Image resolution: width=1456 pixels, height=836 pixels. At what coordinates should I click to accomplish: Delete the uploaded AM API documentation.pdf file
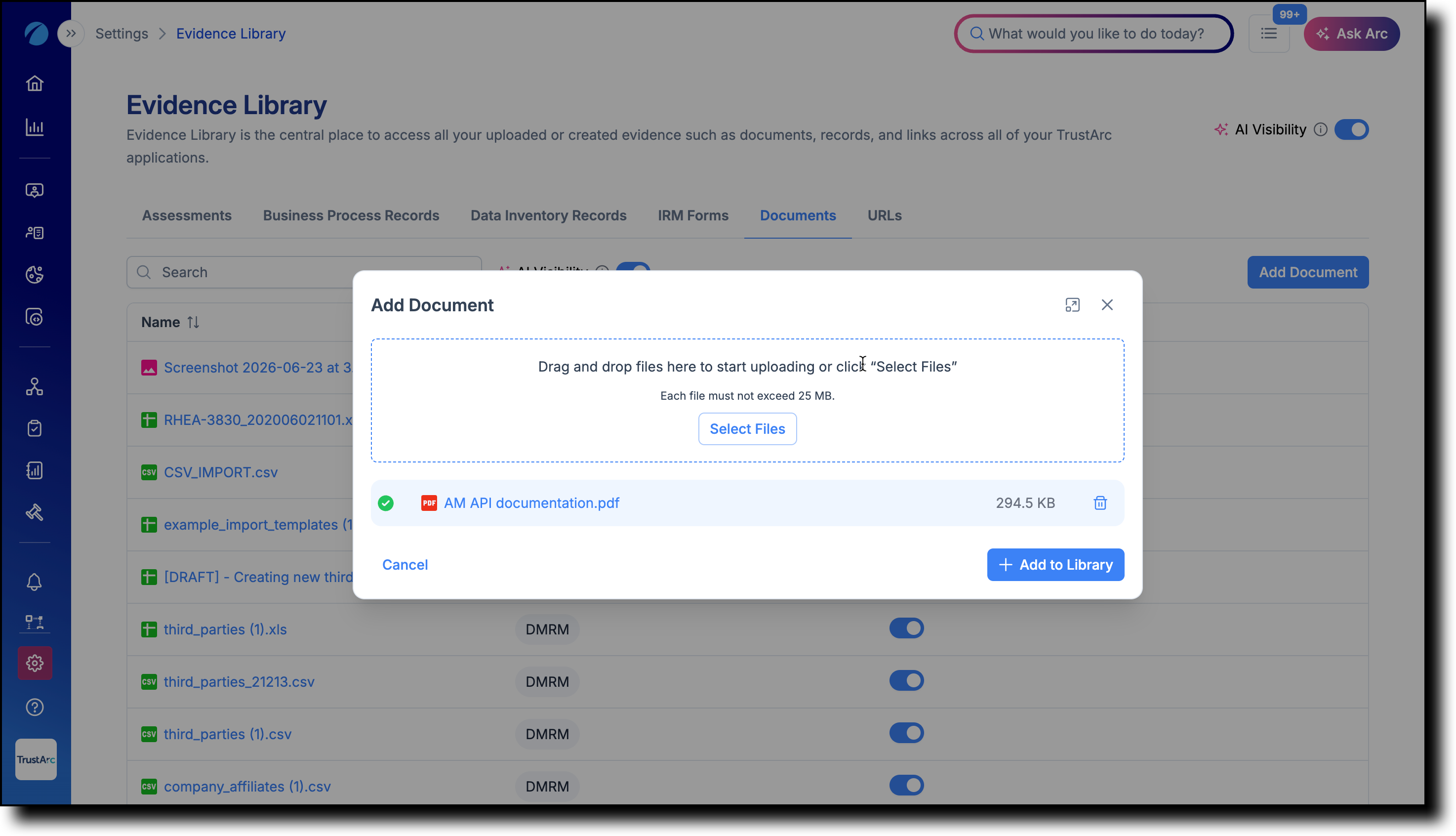(1099, 503)
